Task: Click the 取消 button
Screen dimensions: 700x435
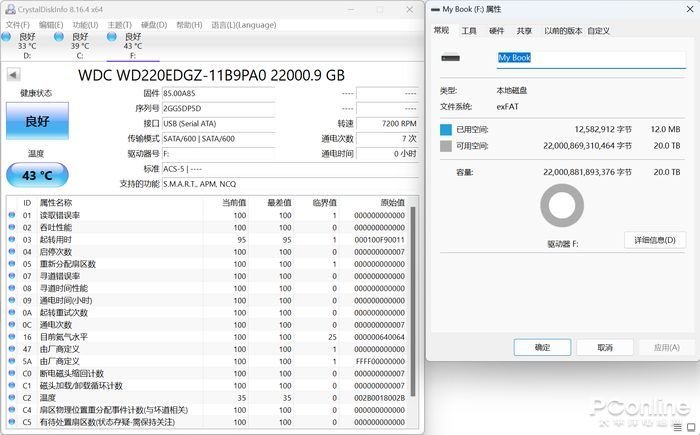Action: 605,347
